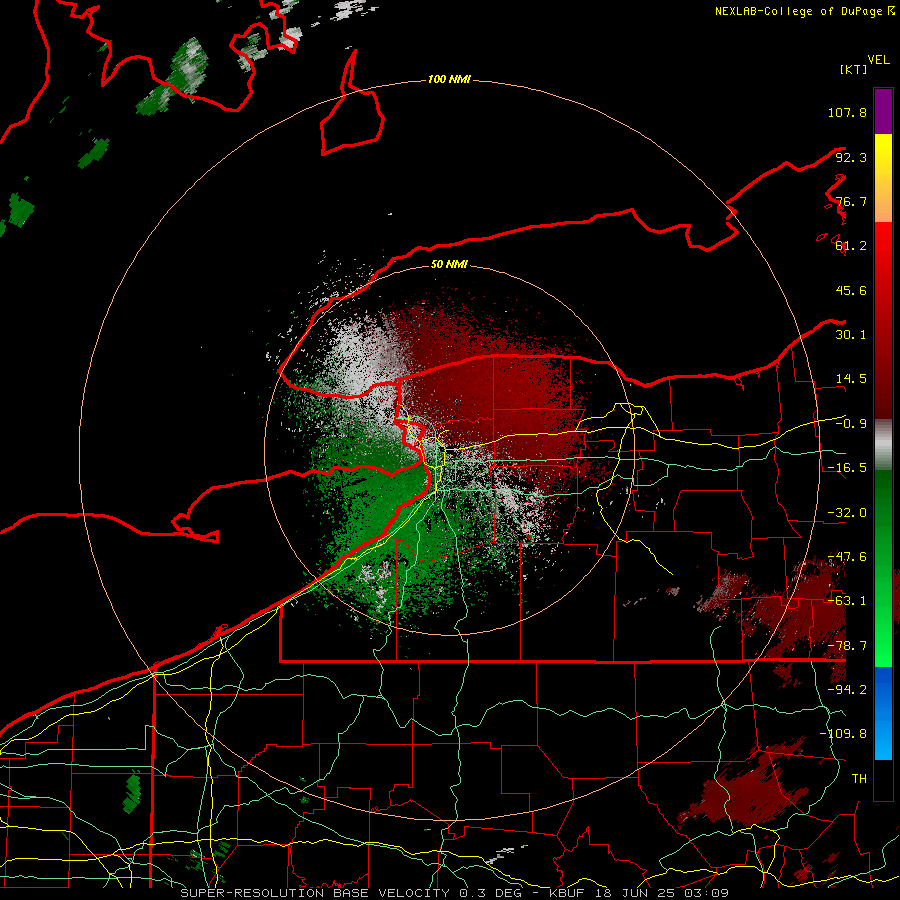Select the 'VEL' legend title

click(x=878, y=60)
